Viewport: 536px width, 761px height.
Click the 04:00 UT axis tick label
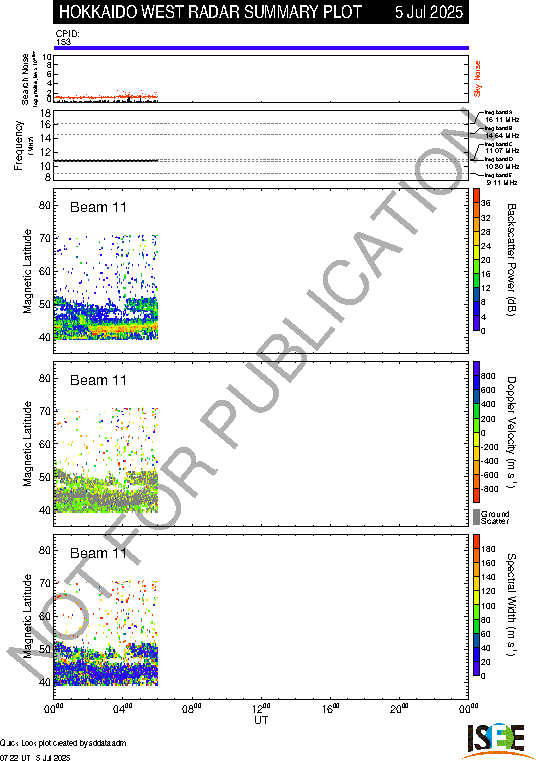coord(122,708)
